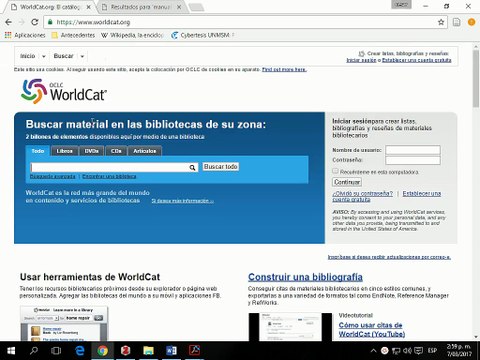Enable Recuérdeme en esta computadora checkbox
Viewport: 480px width, 360px height.
pos(335,171)
